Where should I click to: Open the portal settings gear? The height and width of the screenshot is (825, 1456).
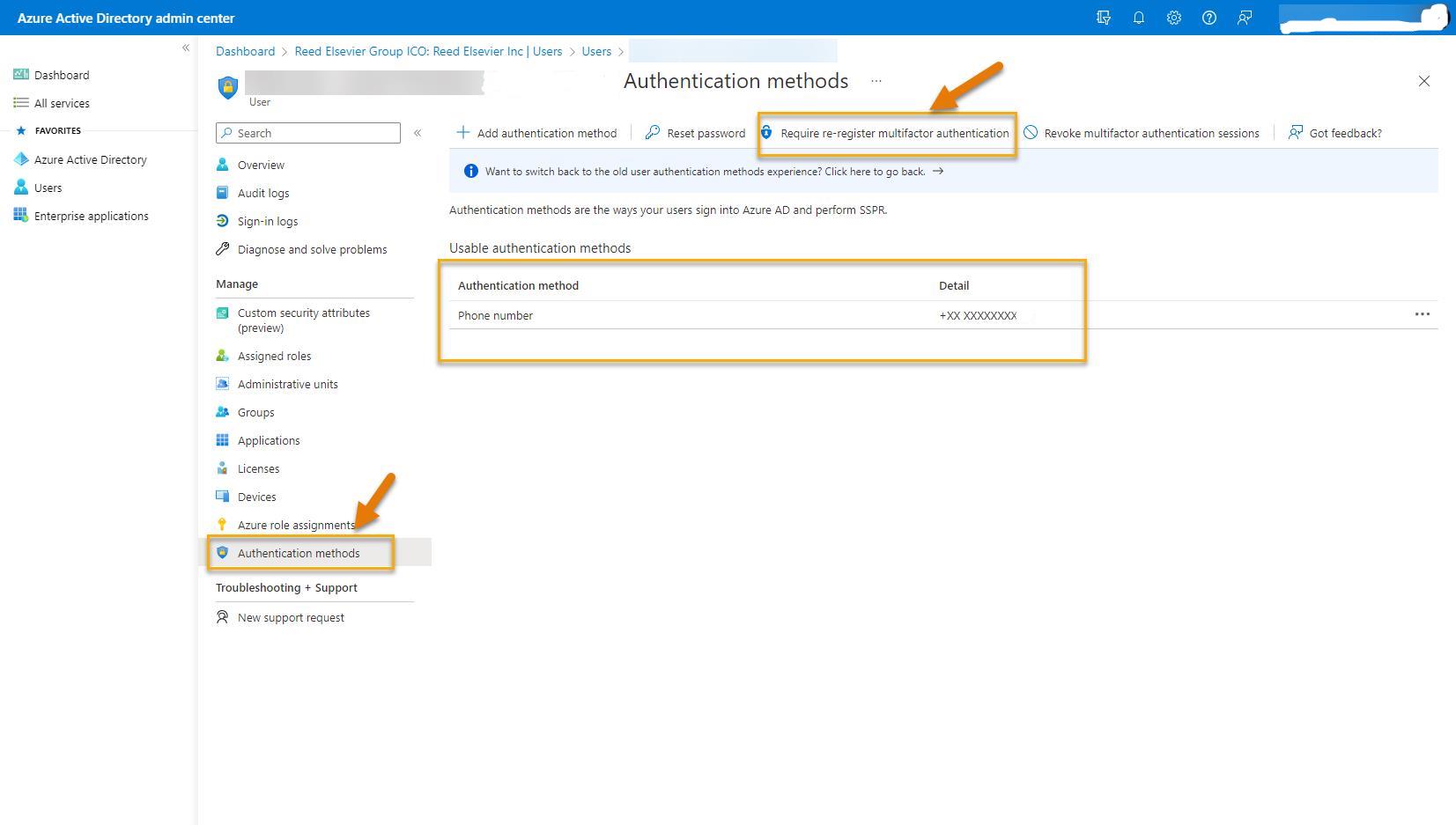coord(1173,18)
